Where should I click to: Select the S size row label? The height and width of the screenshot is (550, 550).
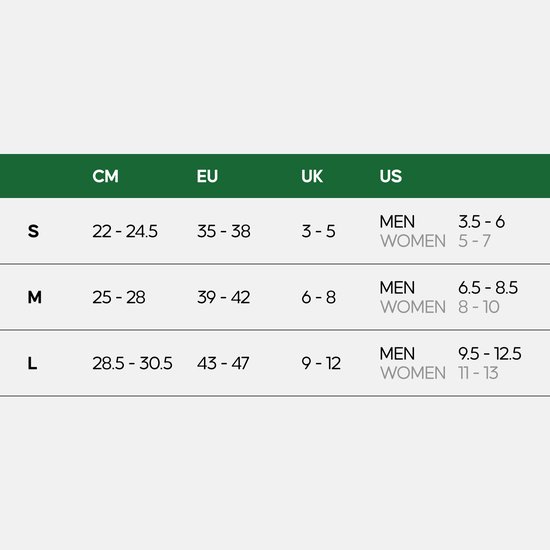point(33,231)
